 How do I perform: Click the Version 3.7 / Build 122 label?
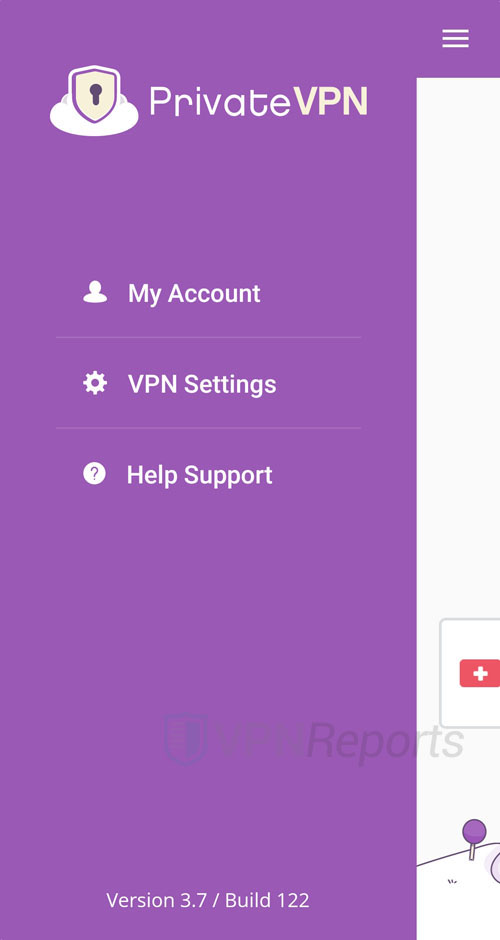[208, 900]
